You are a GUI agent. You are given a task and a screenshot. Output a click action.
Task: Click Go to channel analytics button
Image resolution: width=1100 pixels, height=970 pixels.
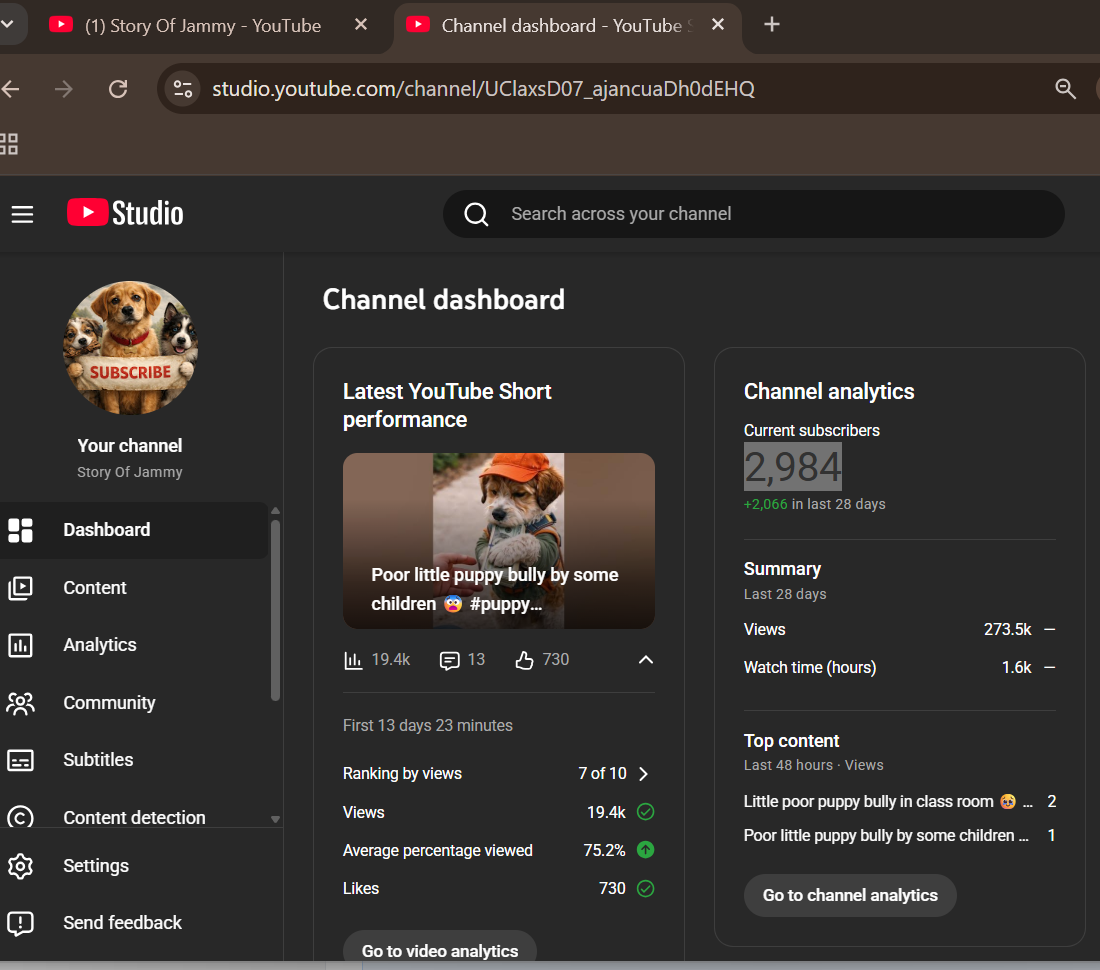pyautogui.click(x=850, y=896)
